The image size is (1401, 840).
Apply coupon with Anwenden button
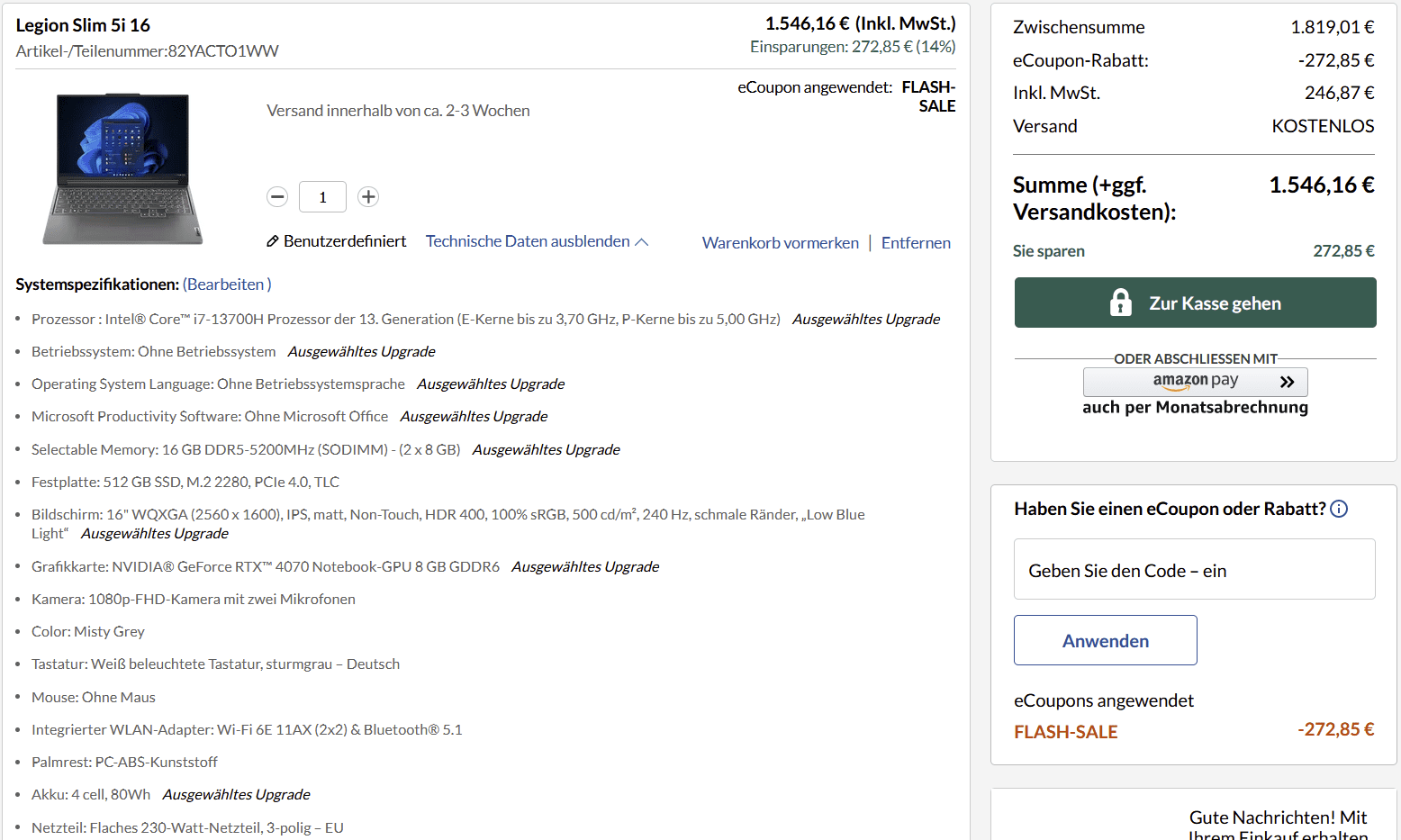pyautogui.click(x=1105, y=640)
